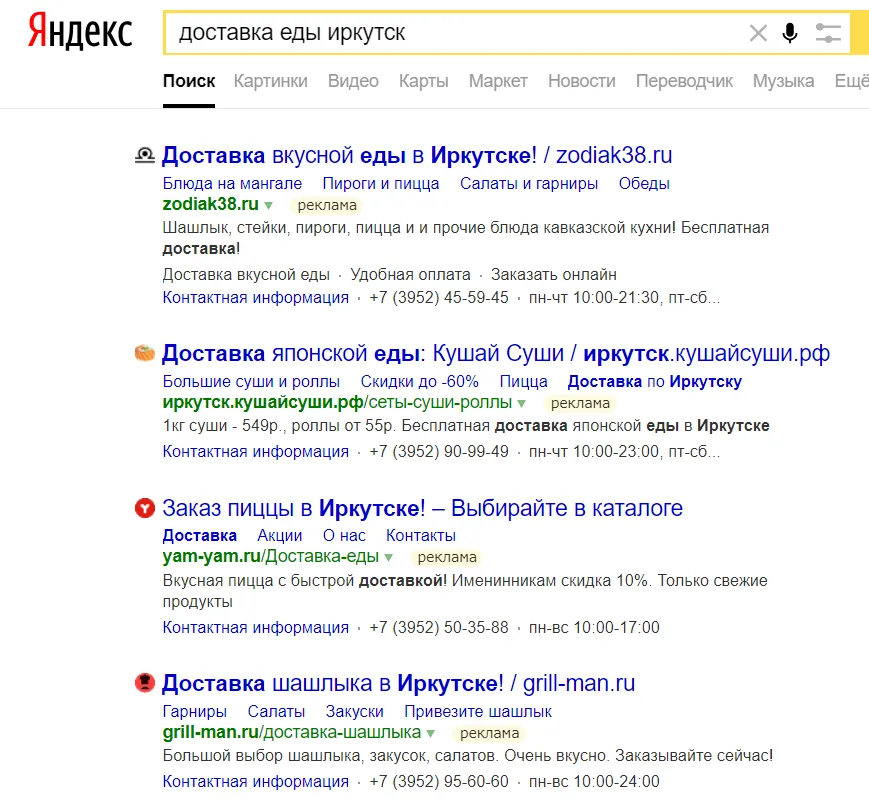869x805 pixels.
Task: Open yam-yam Контактная информация link
Action: pyautogui.click(x=255, y=627)
